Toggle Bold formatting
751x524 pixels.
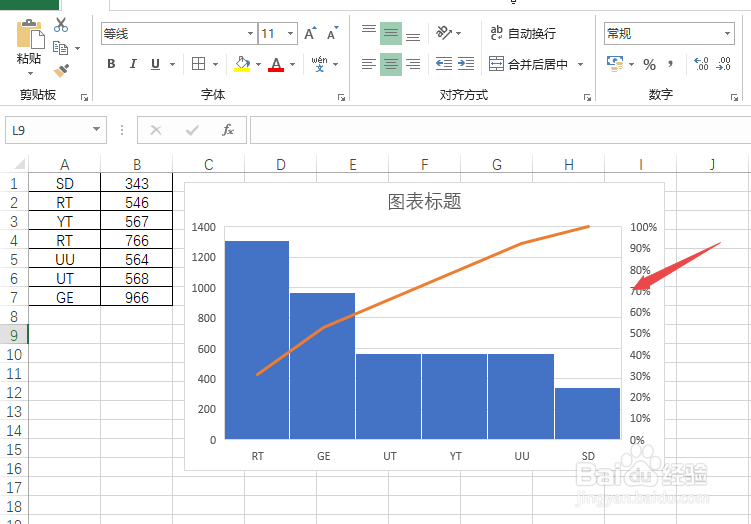coord(111,64)
